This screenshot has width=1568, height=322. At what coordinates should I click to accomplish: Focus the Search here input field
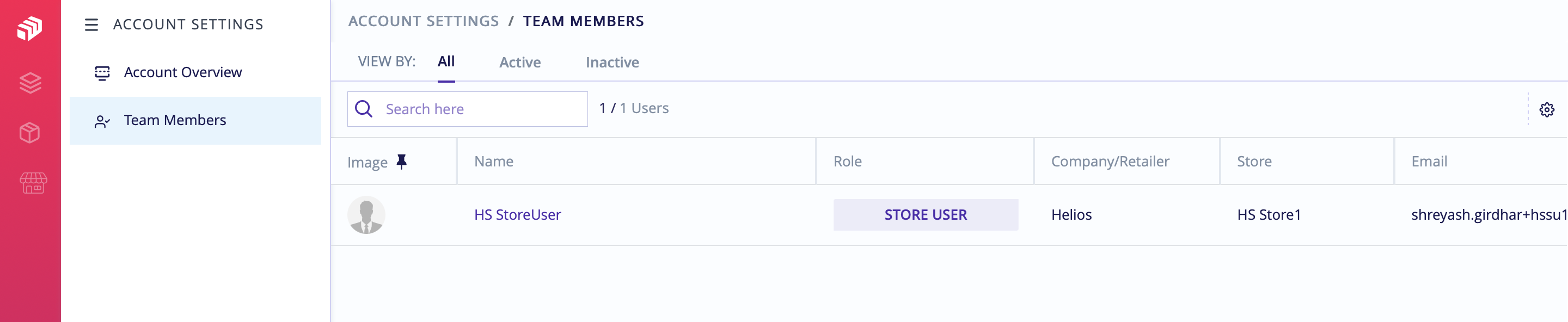pos(481,109)
